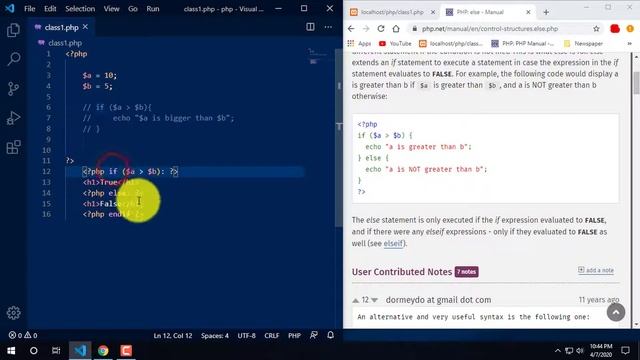This screenshot has height=360, width=640.
Task: Open the Run menu
Action: point(153,9)
